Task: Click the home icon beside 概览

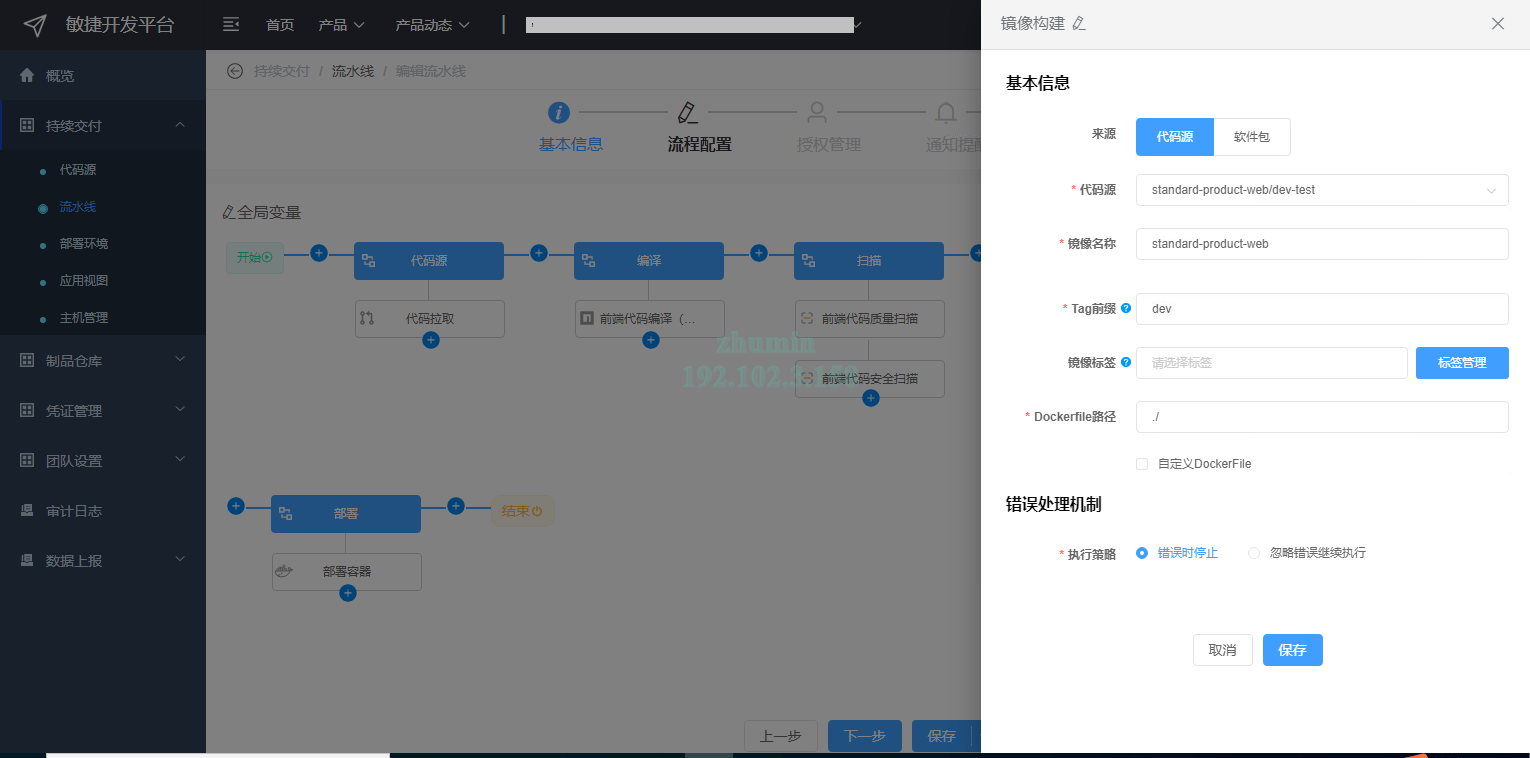Action: 27,75
